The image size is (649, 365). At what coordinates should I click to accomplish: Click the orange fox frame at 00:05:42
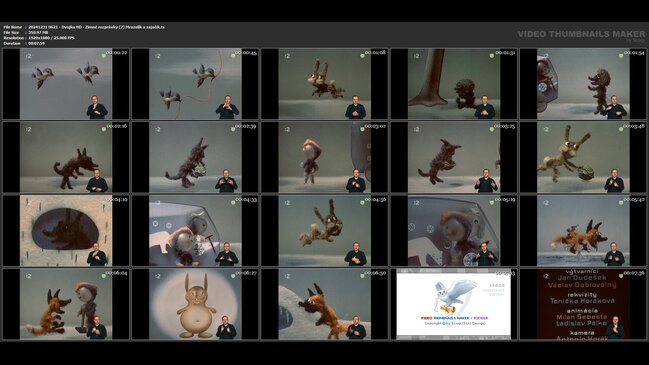click(x=583, y=231)
